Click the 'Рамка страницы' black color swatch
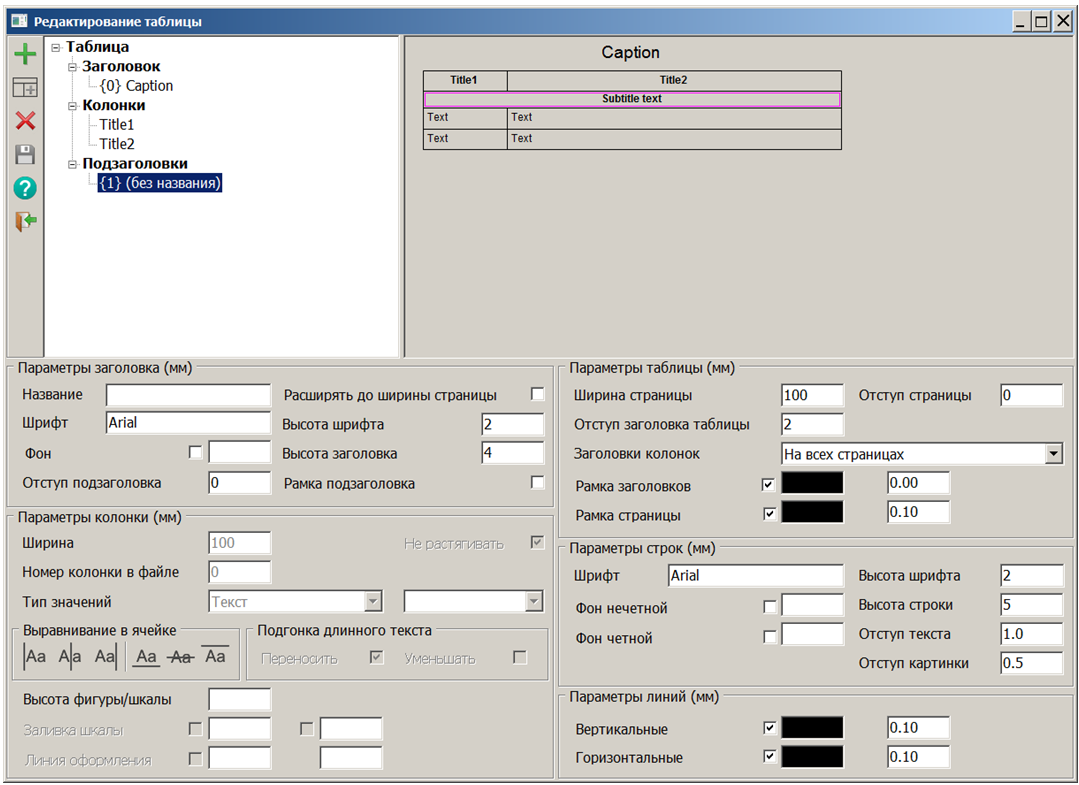 click(812, 513)
